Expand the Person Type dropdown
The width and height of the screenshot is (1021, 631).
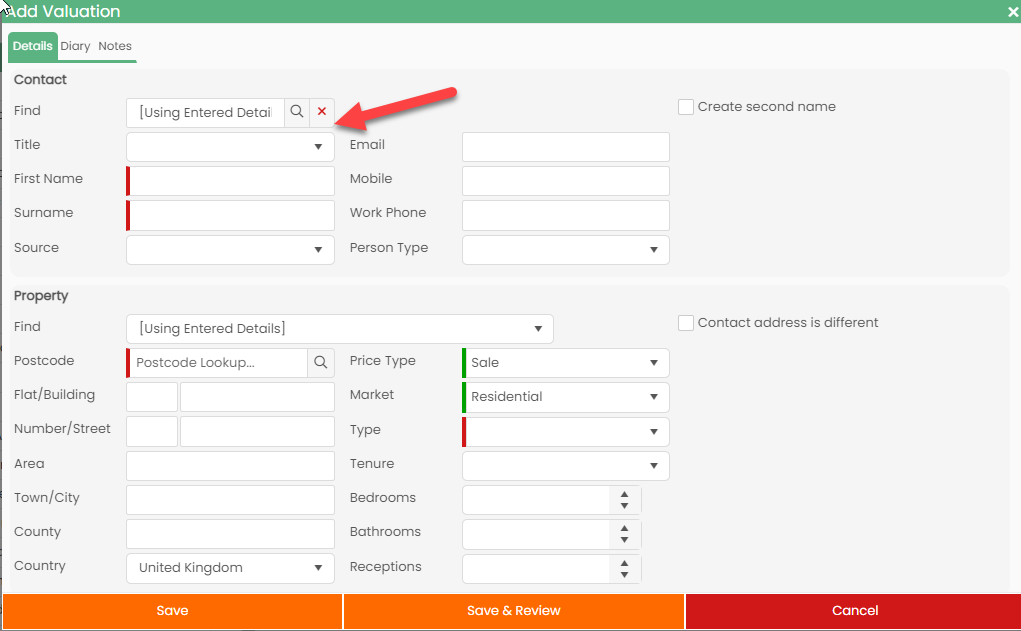[x=565, y=249]
